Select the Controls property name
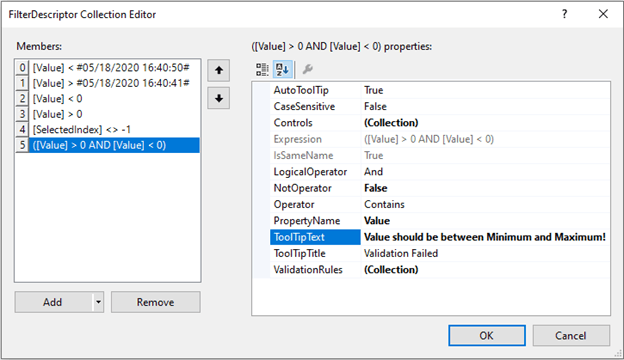This screenshot has width=624, height=360. pos(293,123)
